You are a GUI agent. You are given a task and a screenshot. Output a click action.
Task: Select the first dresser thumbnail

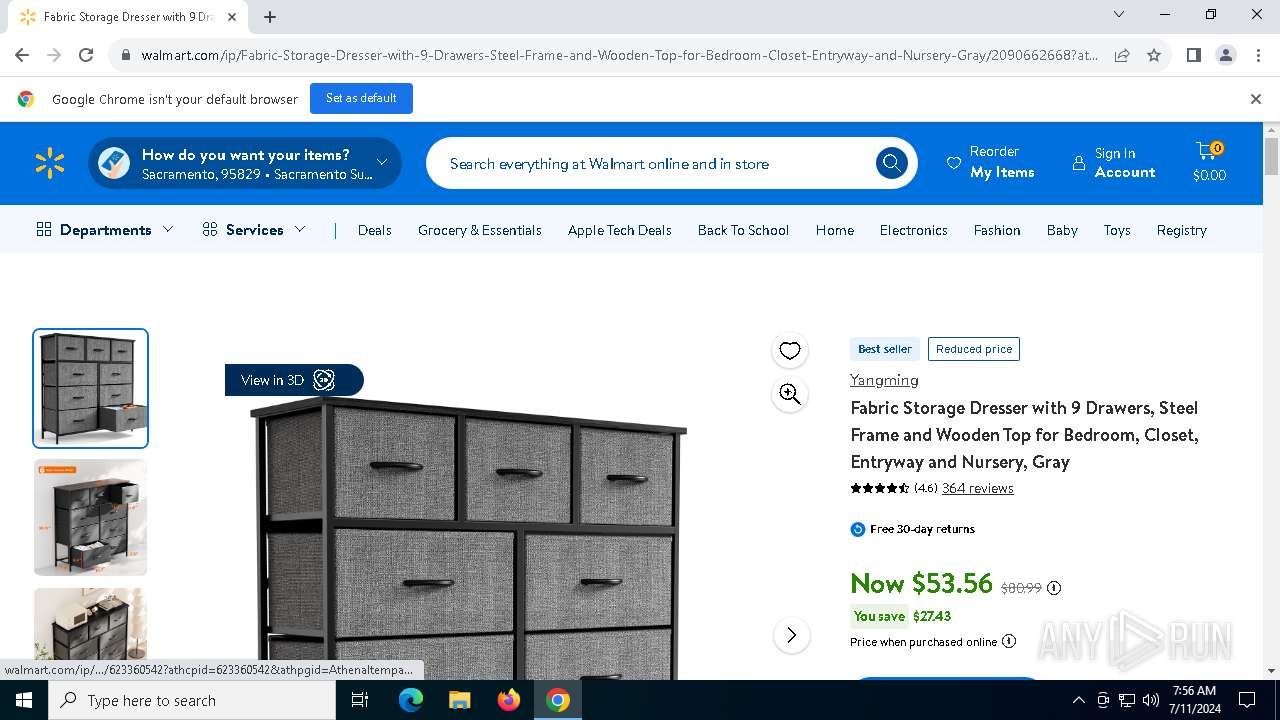click(91, 388)
